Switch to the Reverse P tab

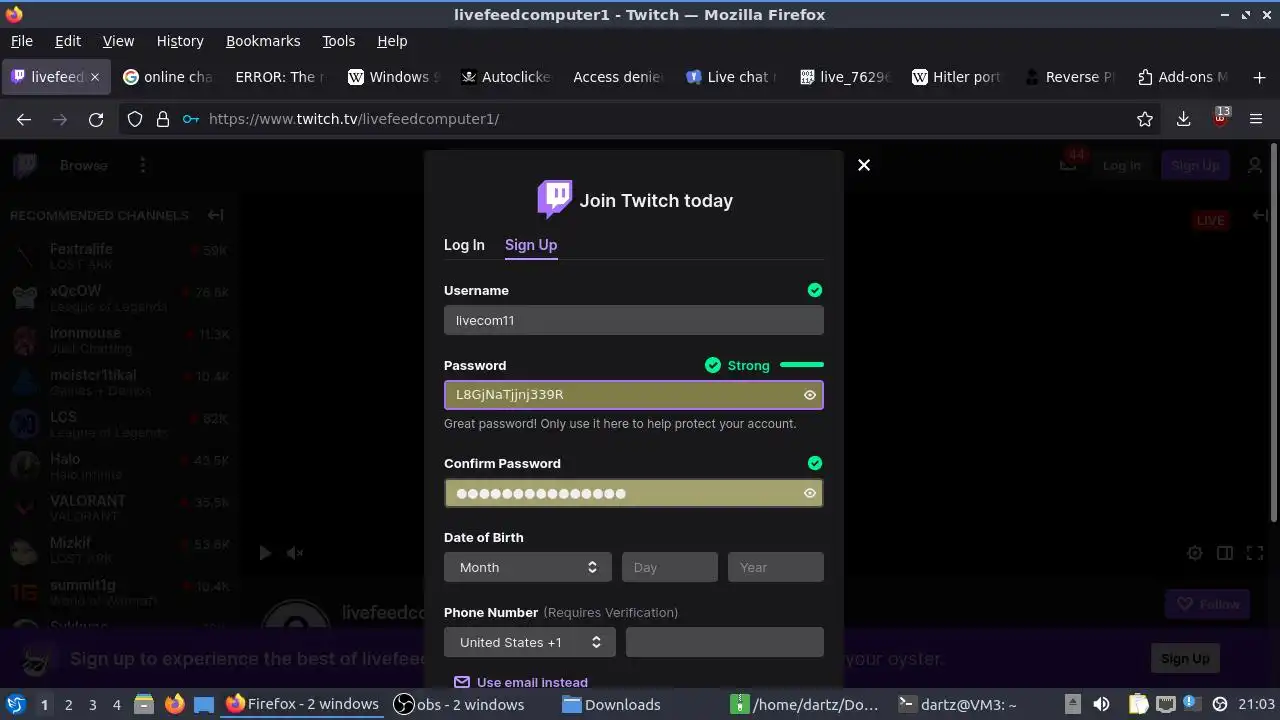pos(1070,77)
